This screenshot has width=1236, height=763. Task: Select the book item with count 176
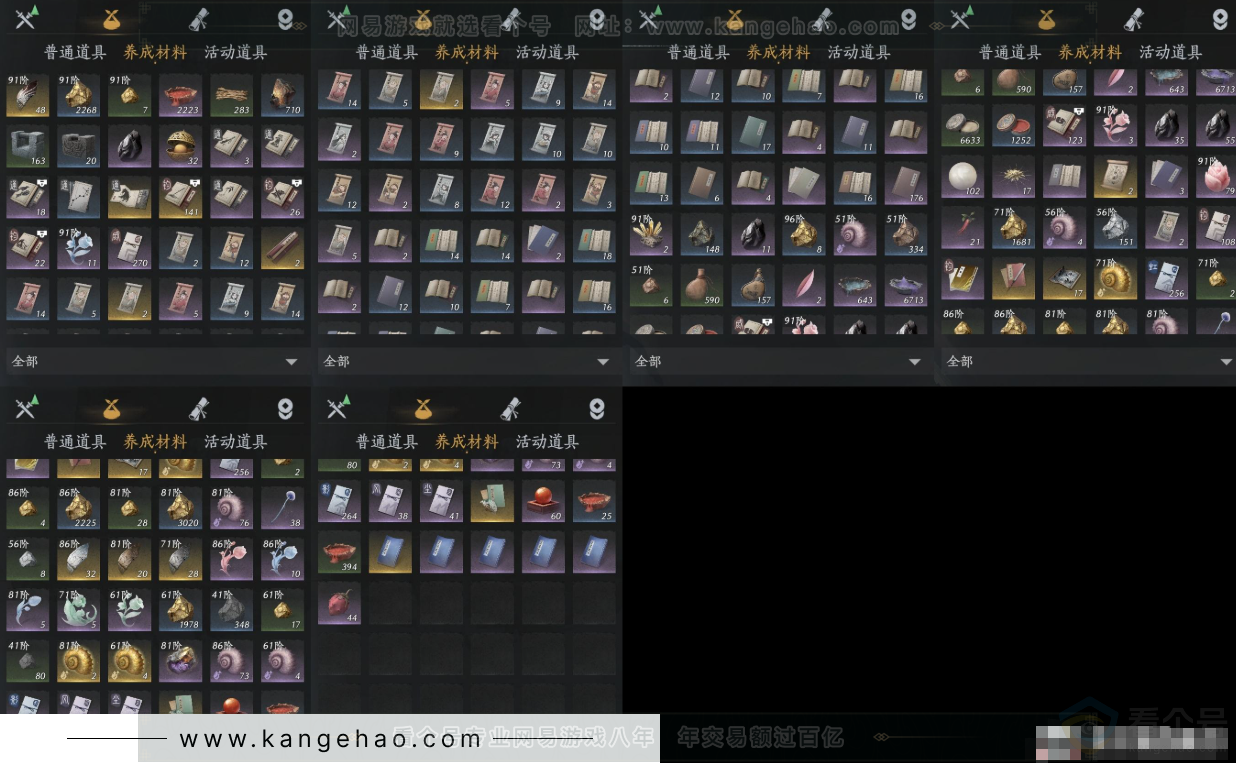point(905,182)
